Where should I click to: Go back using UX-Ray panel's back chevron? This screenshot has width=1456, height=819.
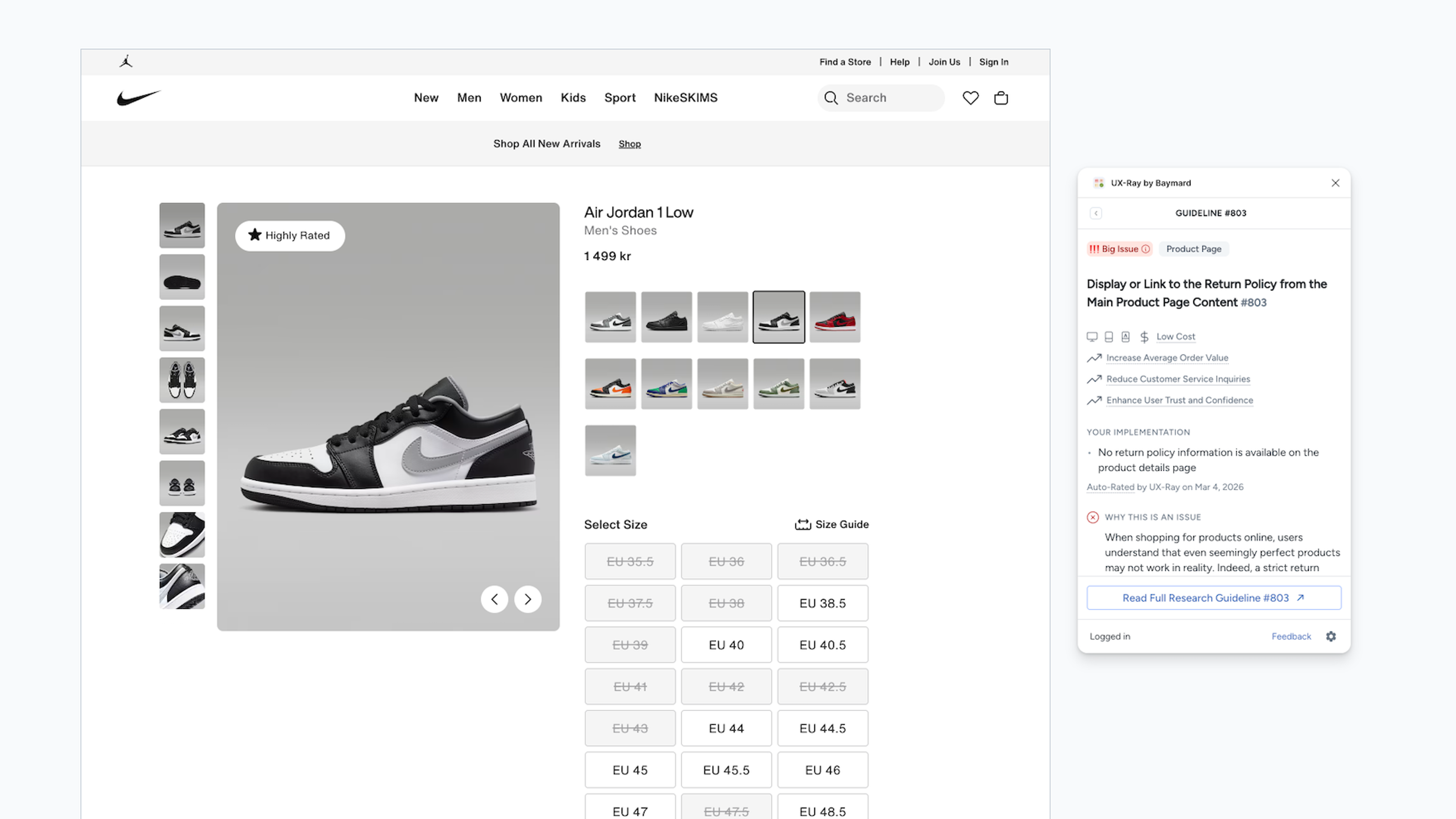click(1096, 213)
